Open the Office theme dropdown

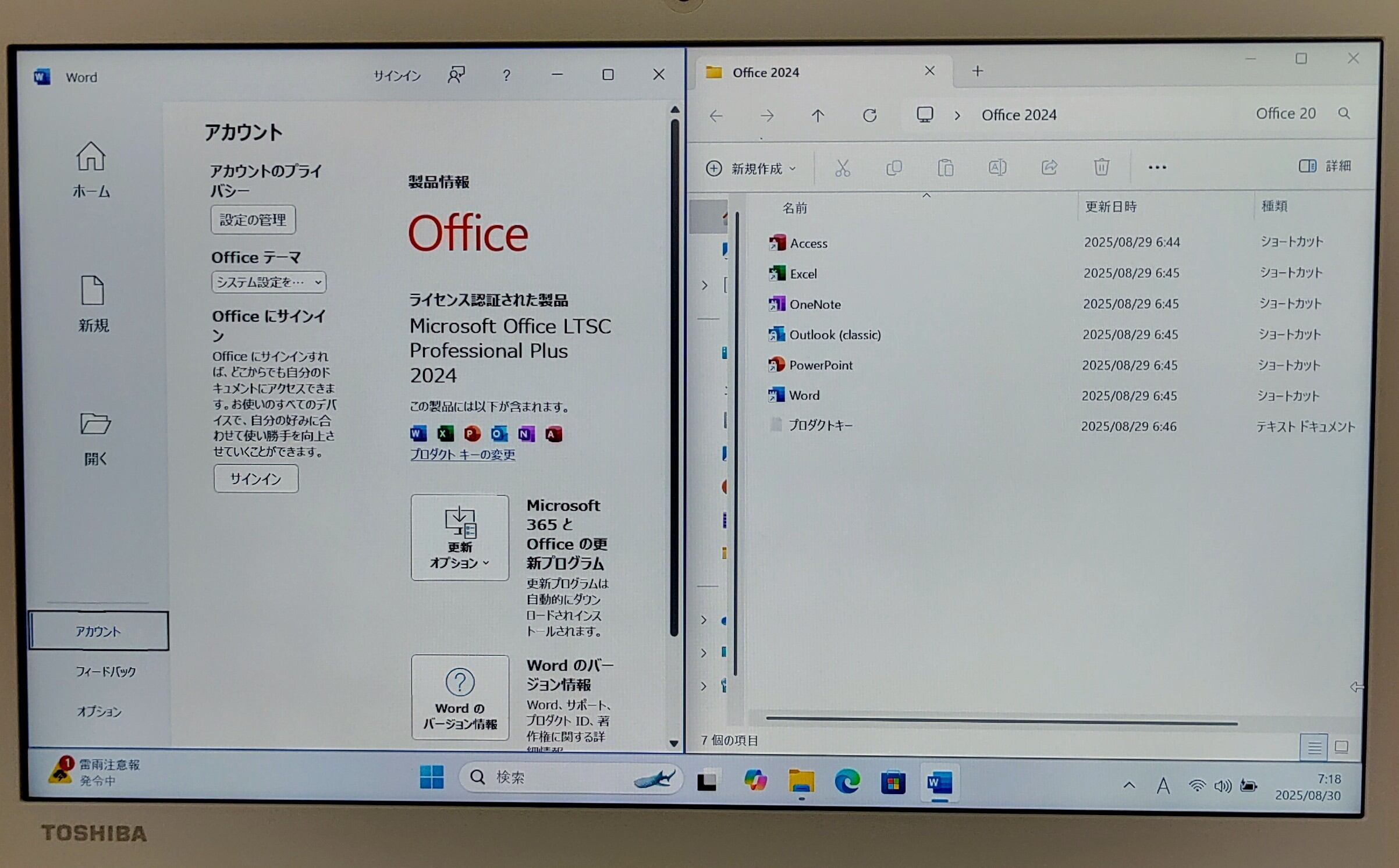[268, 282]
